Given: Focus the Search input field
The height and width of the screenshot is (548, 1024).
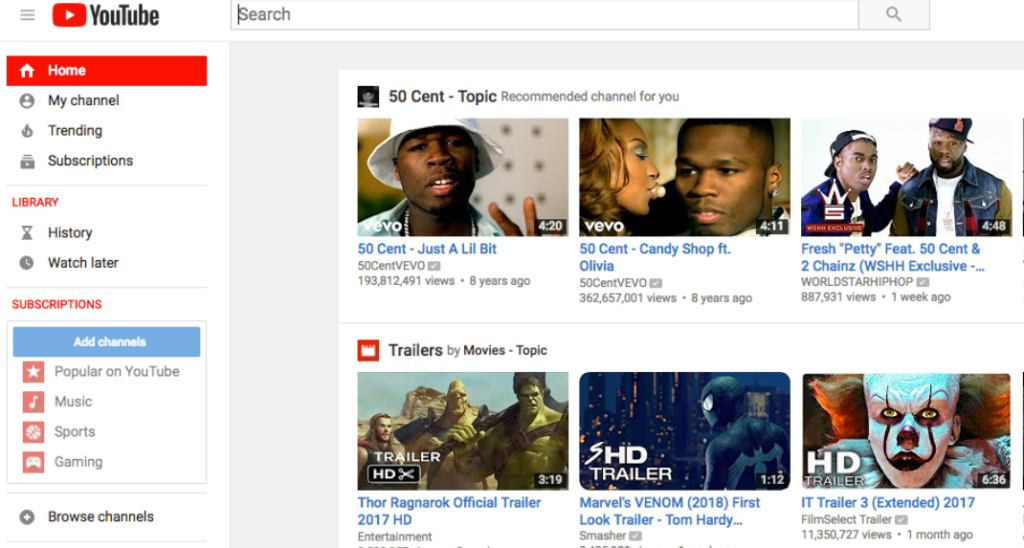Looking at the screenshot, I should click(544, 14).
